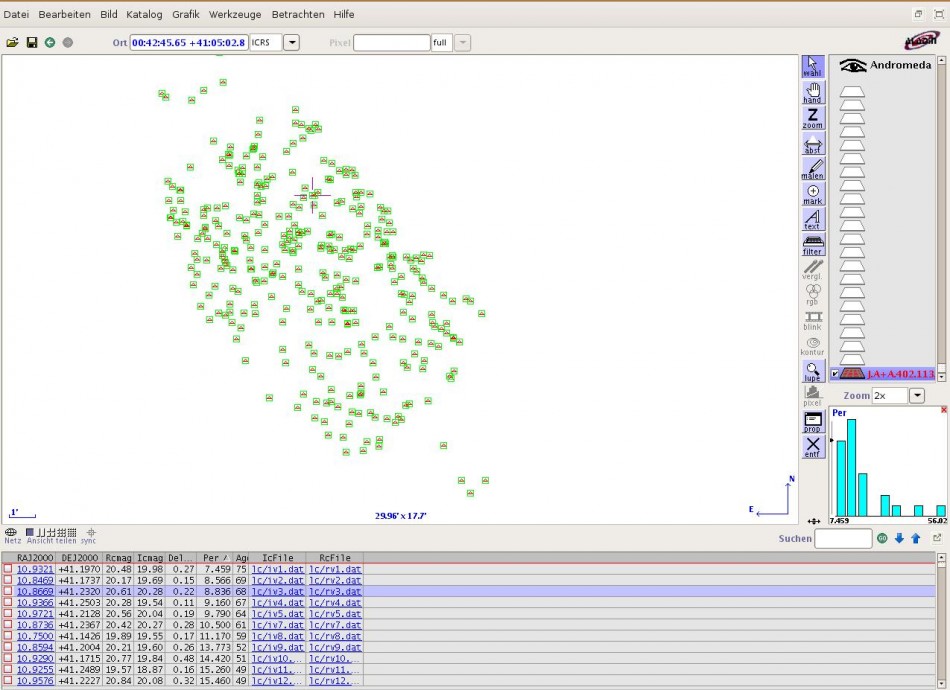Click the 'entf' delete tool
The image size is (950, 690).
[x=812, y=447]
